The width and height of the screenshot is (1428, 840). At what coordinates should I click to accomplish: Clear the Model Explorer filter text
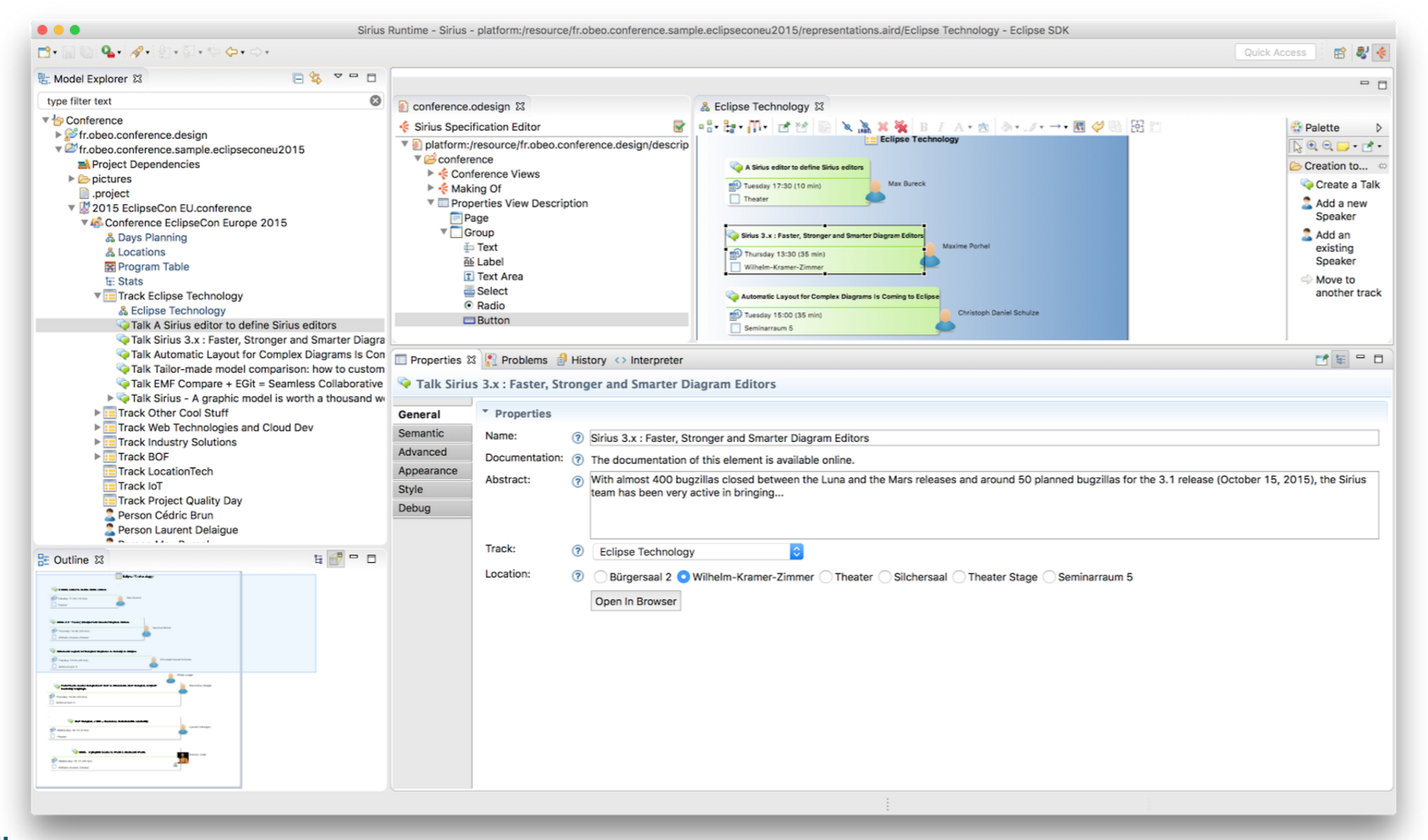click(x=375, y=101)
